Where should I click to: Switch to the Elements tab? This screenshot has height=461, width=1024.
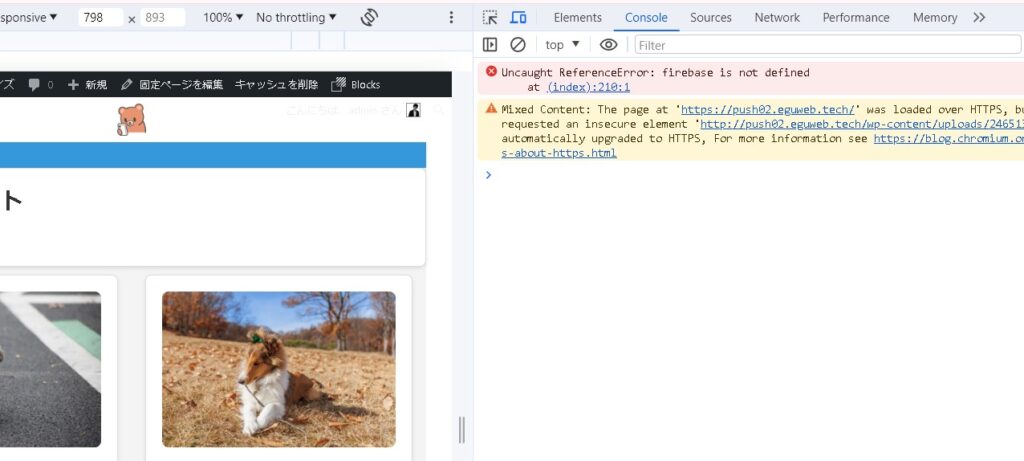(578, 17)
